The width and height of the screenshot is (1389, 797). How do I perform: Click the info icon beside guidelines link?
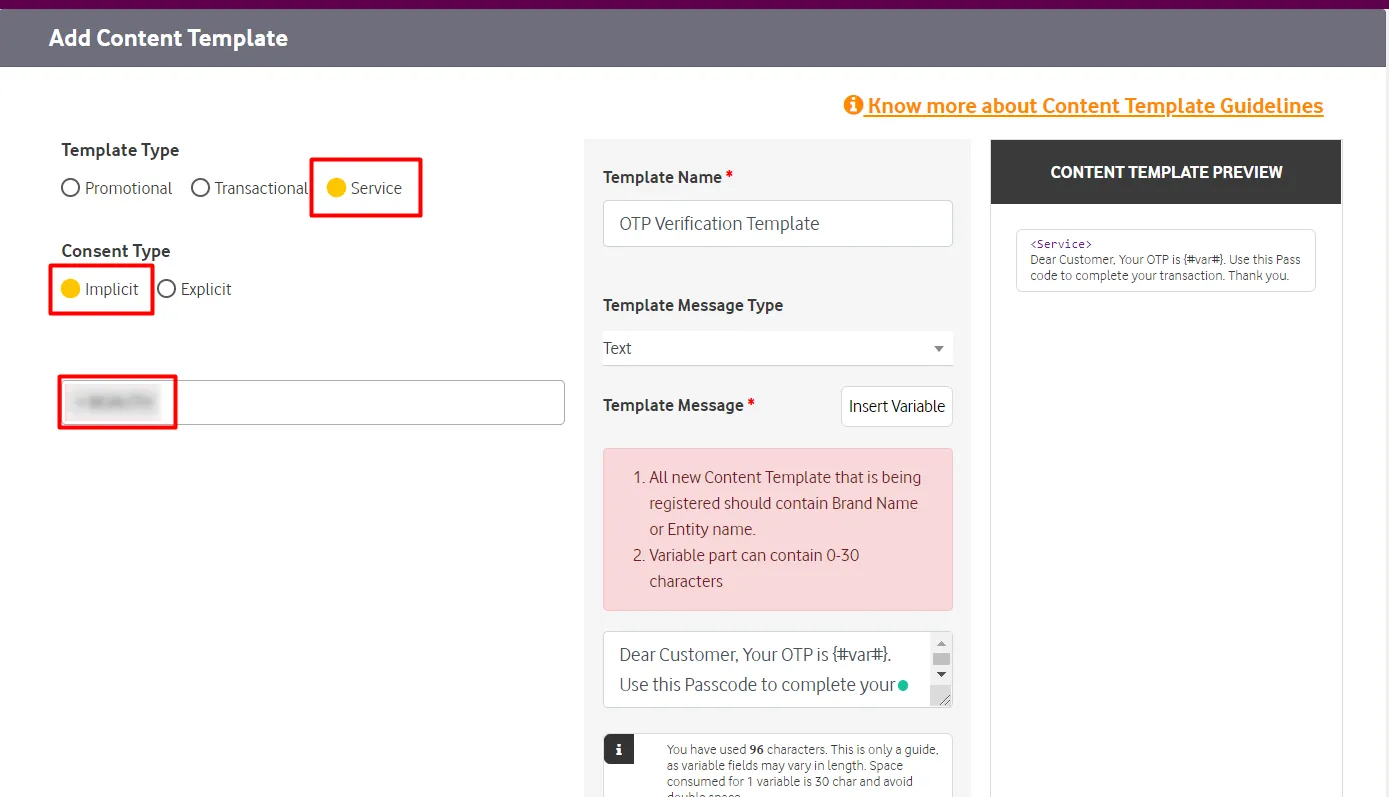click(853, 105)
